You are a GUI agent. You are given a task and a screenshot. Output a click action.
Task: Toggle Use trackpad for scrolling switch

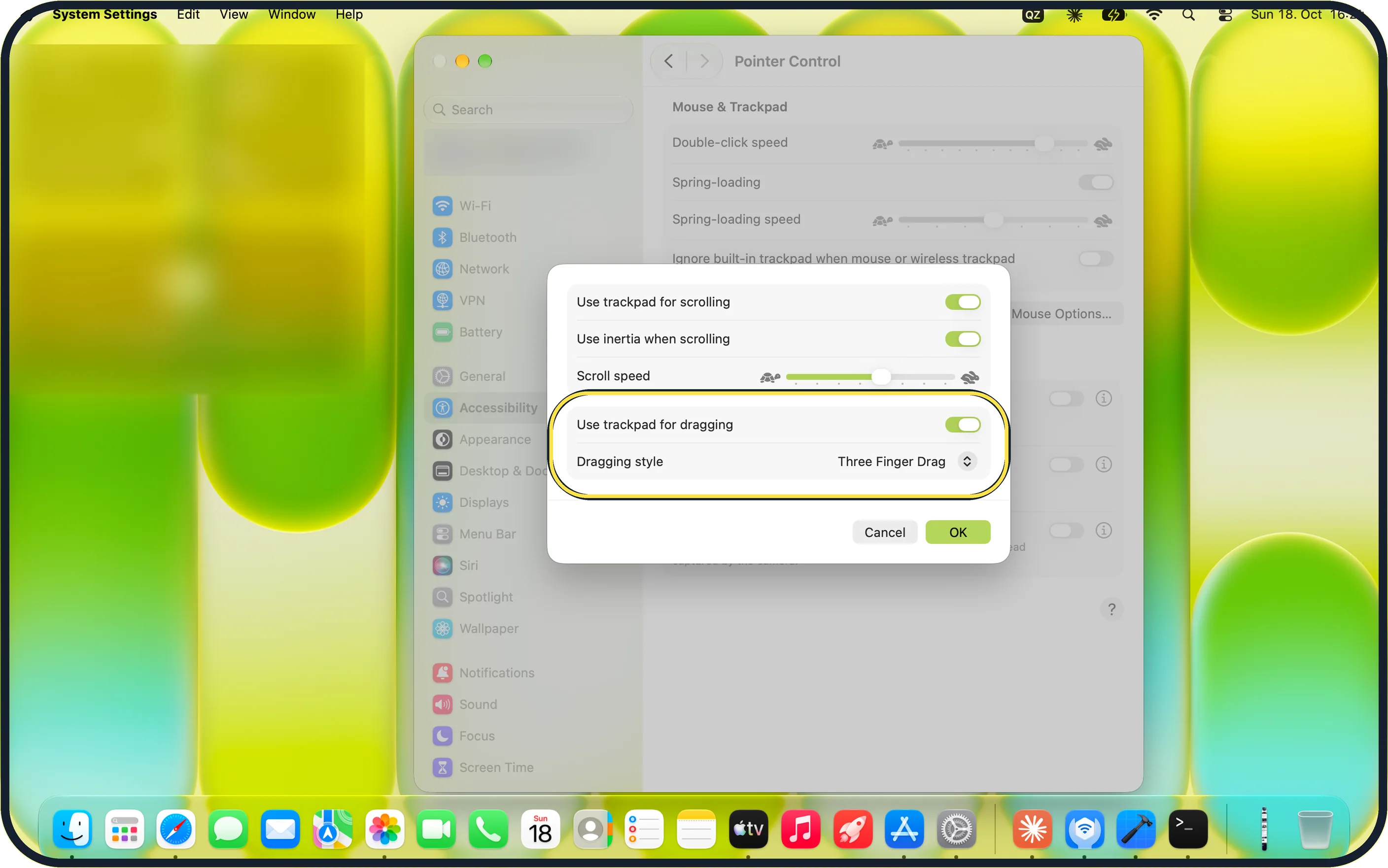[963, 302]
